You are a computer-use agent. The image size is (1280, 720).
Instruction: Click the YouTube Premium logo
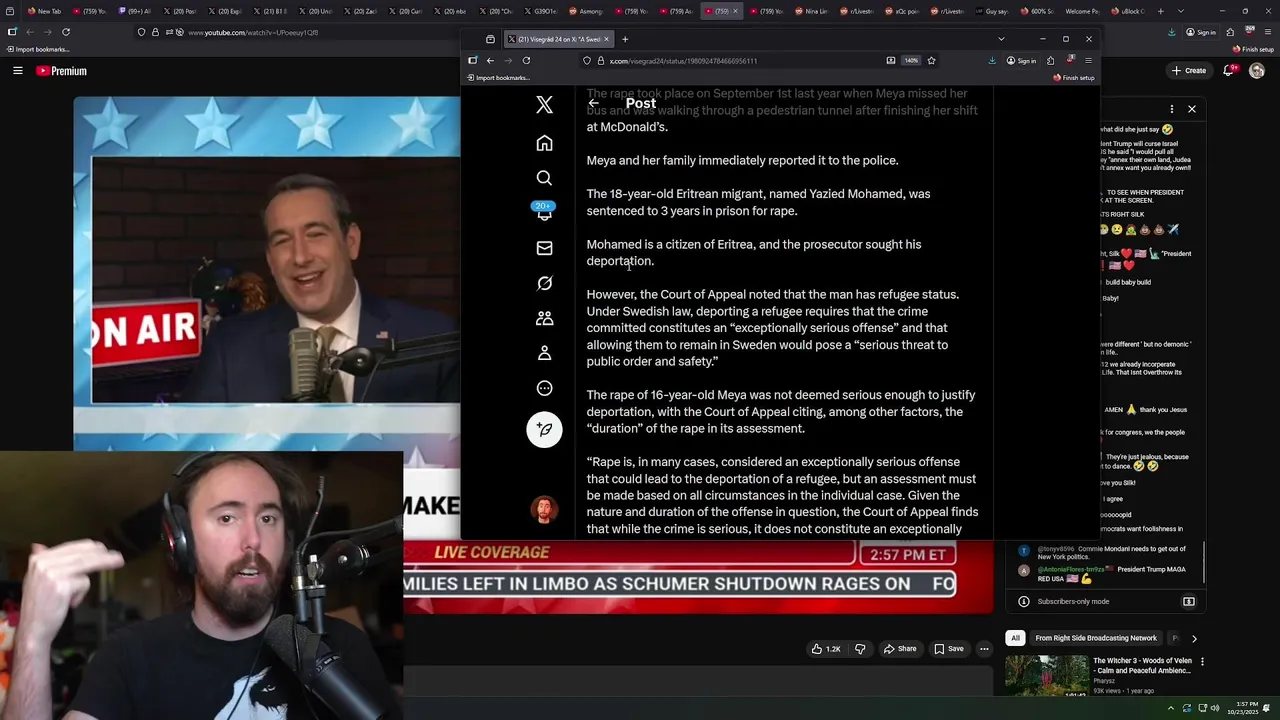62,70
